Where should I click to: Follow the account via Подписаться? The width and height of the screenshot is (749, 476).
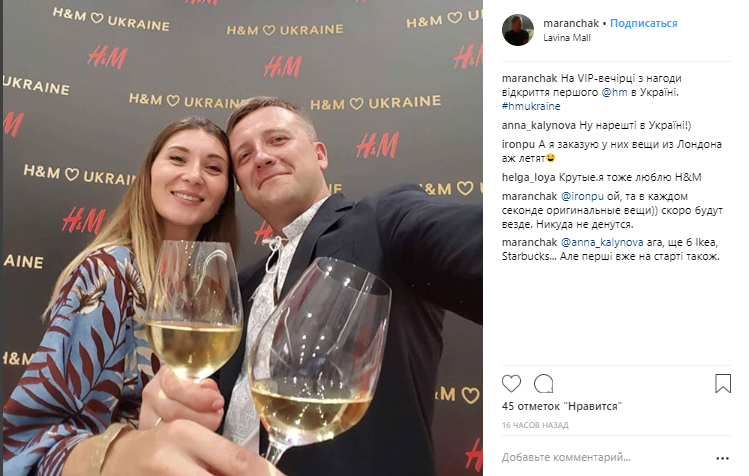(643, 23)
